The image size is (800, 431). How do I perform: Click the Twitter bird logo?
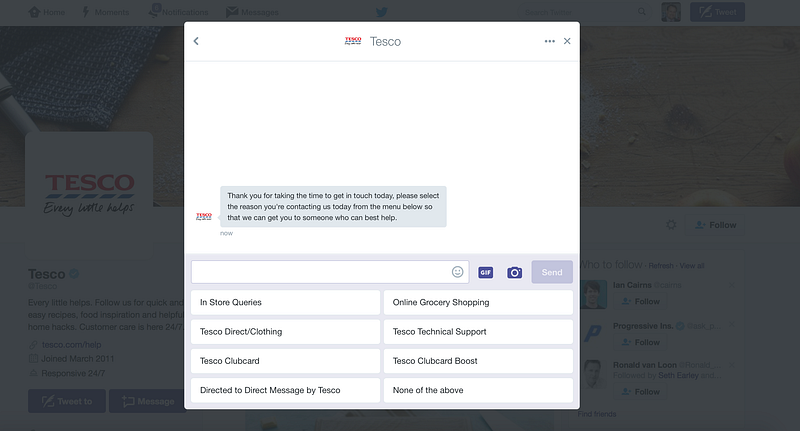click(x=382, y=12)
